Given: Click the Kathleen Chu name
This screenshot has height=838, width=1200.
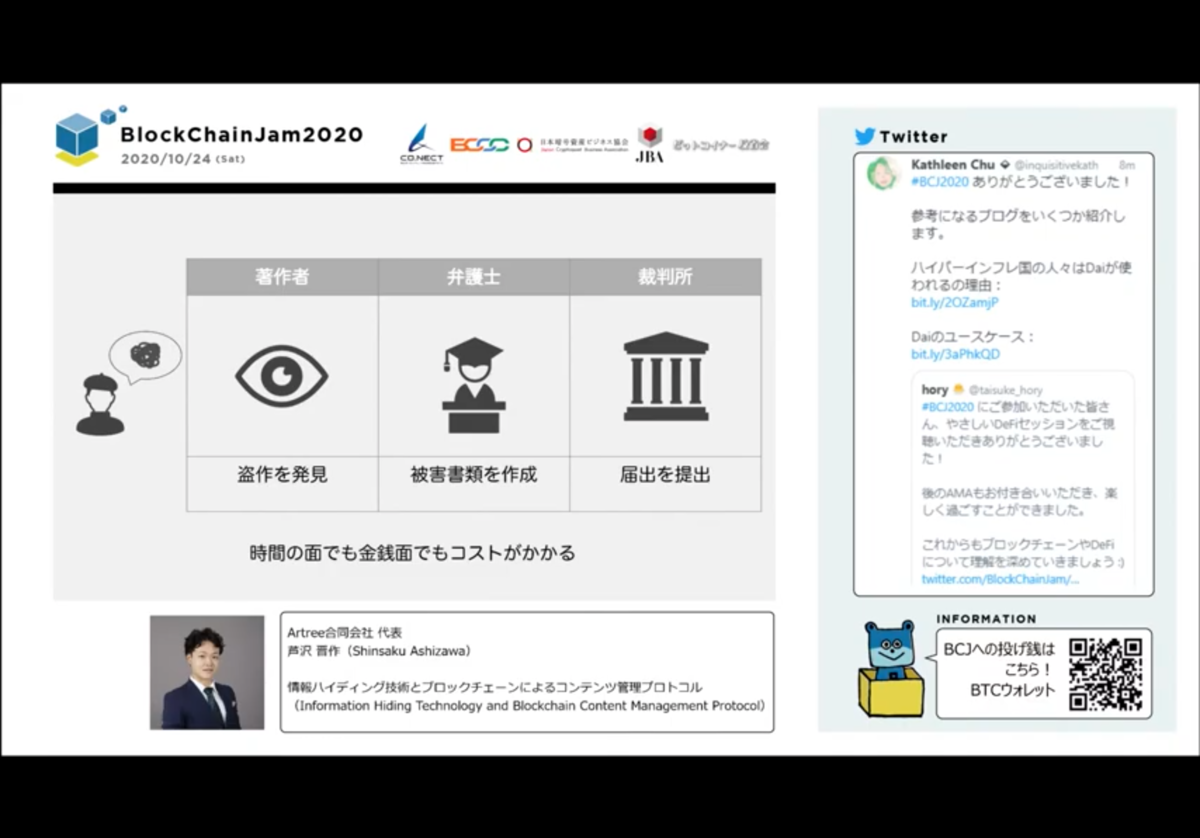Looking at the screenshot, I should tap(951, 164).
